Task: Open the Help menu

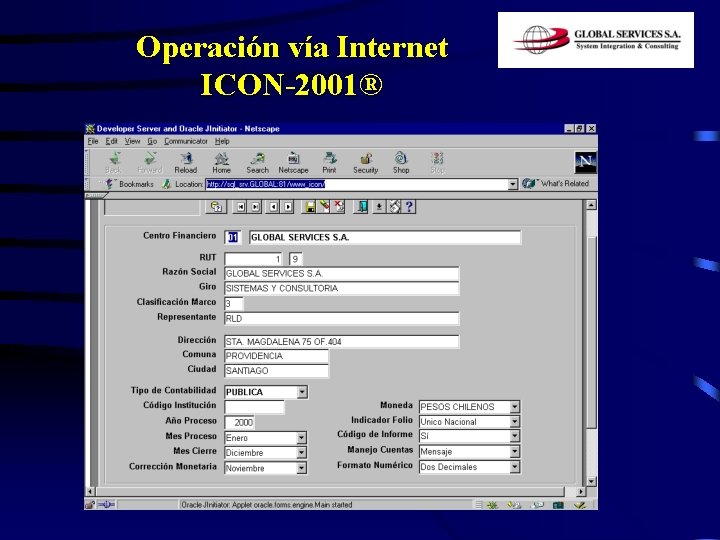Action: pos(222,141)
